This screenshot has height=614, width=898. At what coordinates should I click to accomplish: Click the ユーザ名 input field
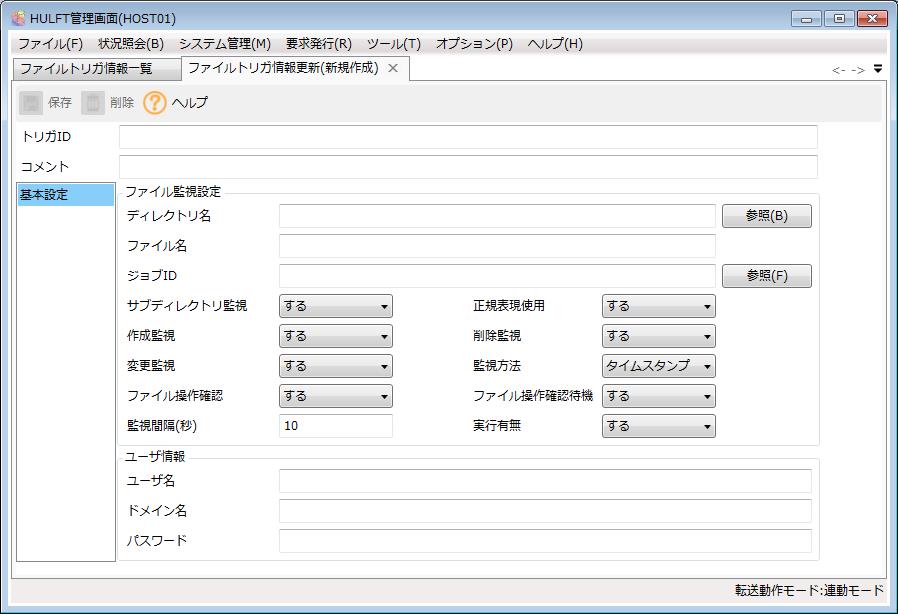545,481
